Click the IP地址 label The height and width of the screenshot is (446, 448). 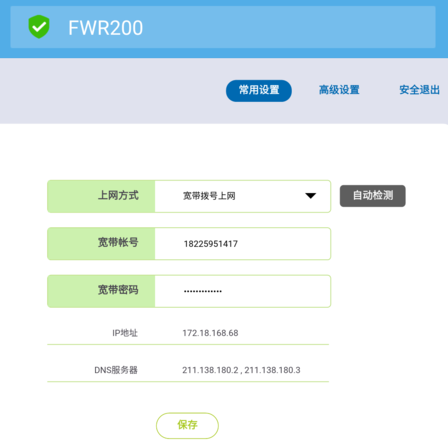pyautogui.click(x=125, y=333)
